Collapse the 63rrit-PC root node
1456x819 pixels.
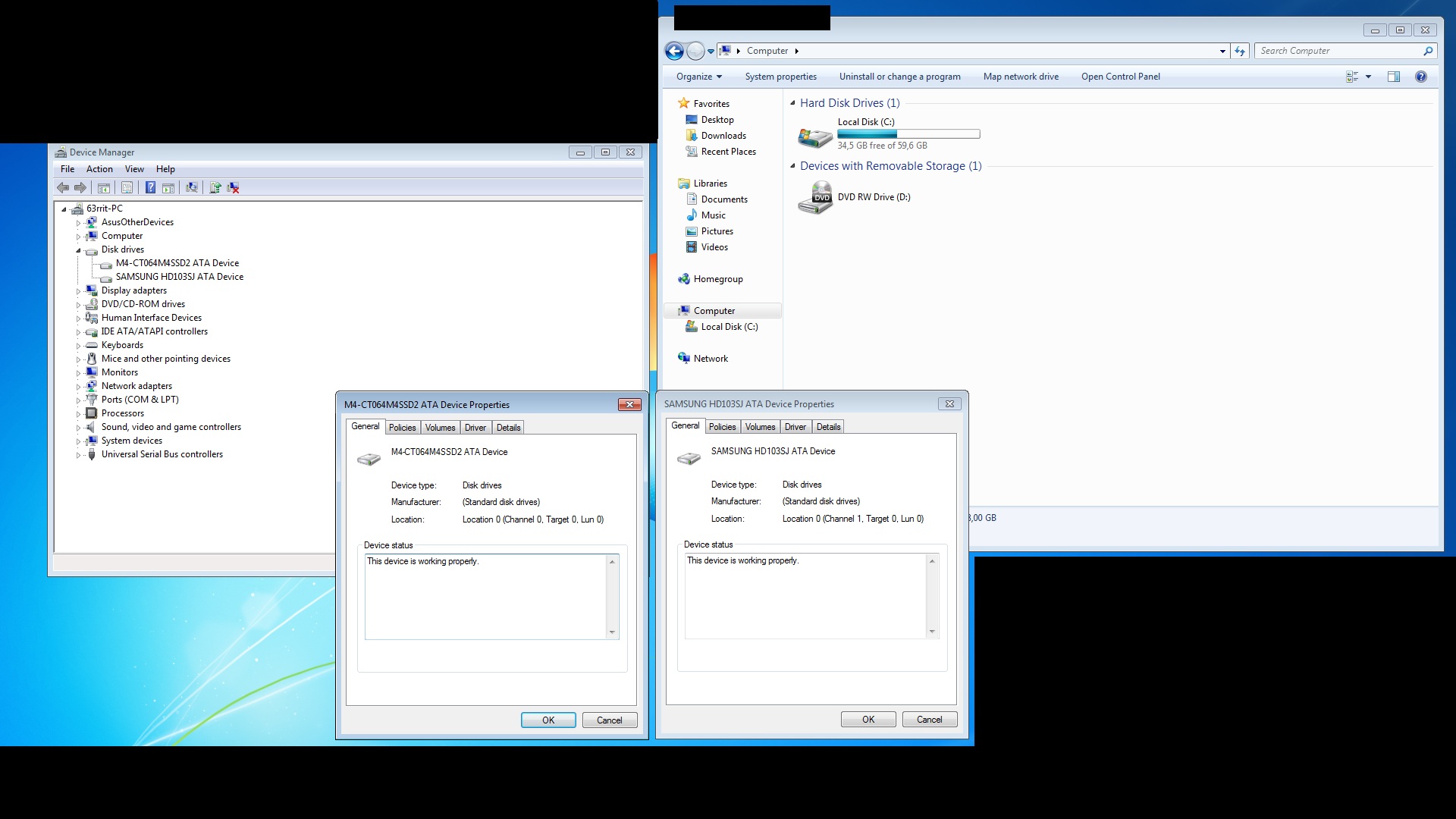click(x=64, y=209)
